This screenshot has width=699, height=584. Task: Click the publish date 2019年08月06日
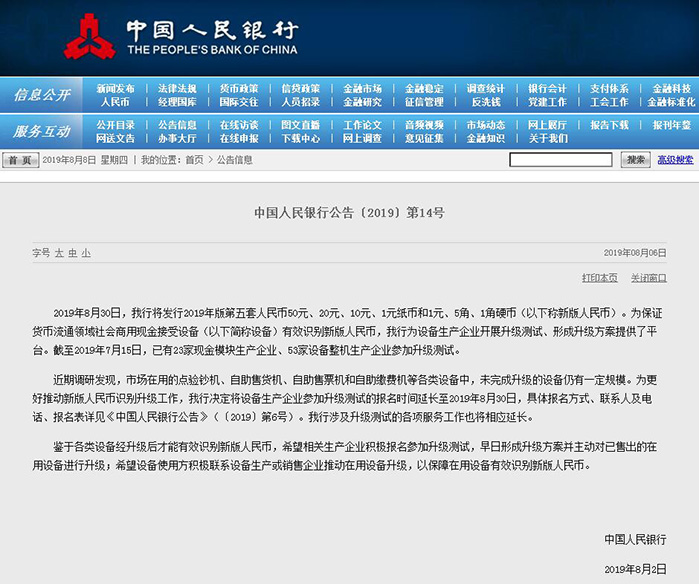coord(635,253)
